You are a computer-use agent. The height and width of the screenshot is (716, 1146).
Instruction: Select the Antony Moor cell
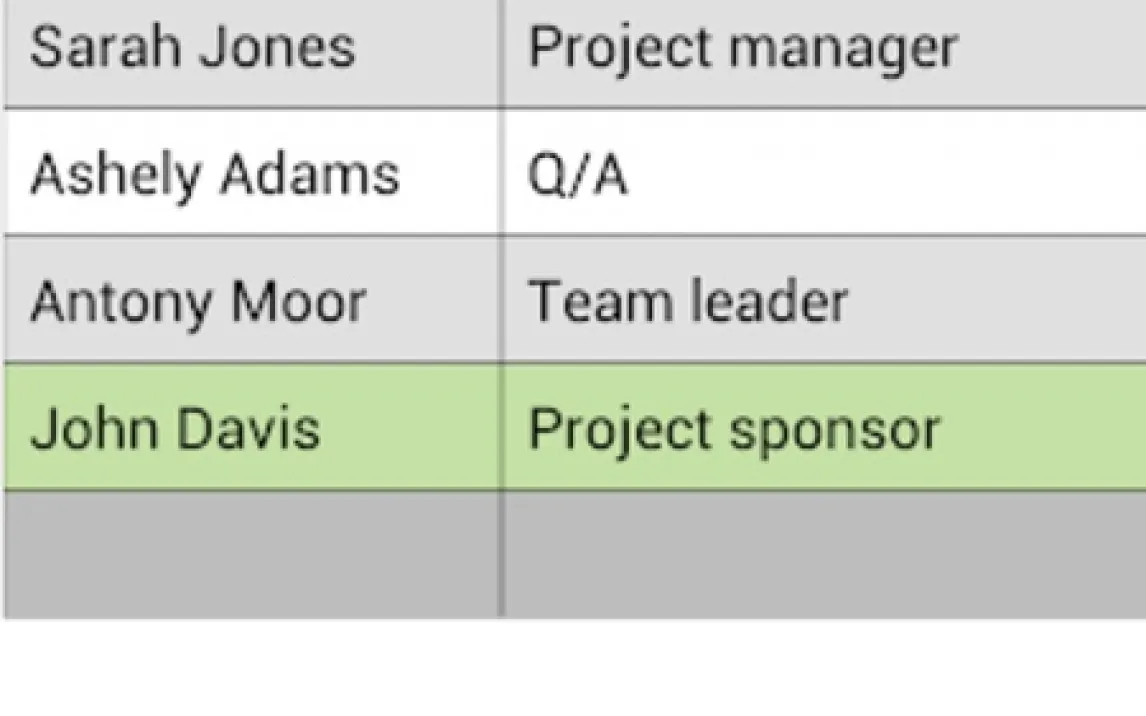click(x=250, y=301)
